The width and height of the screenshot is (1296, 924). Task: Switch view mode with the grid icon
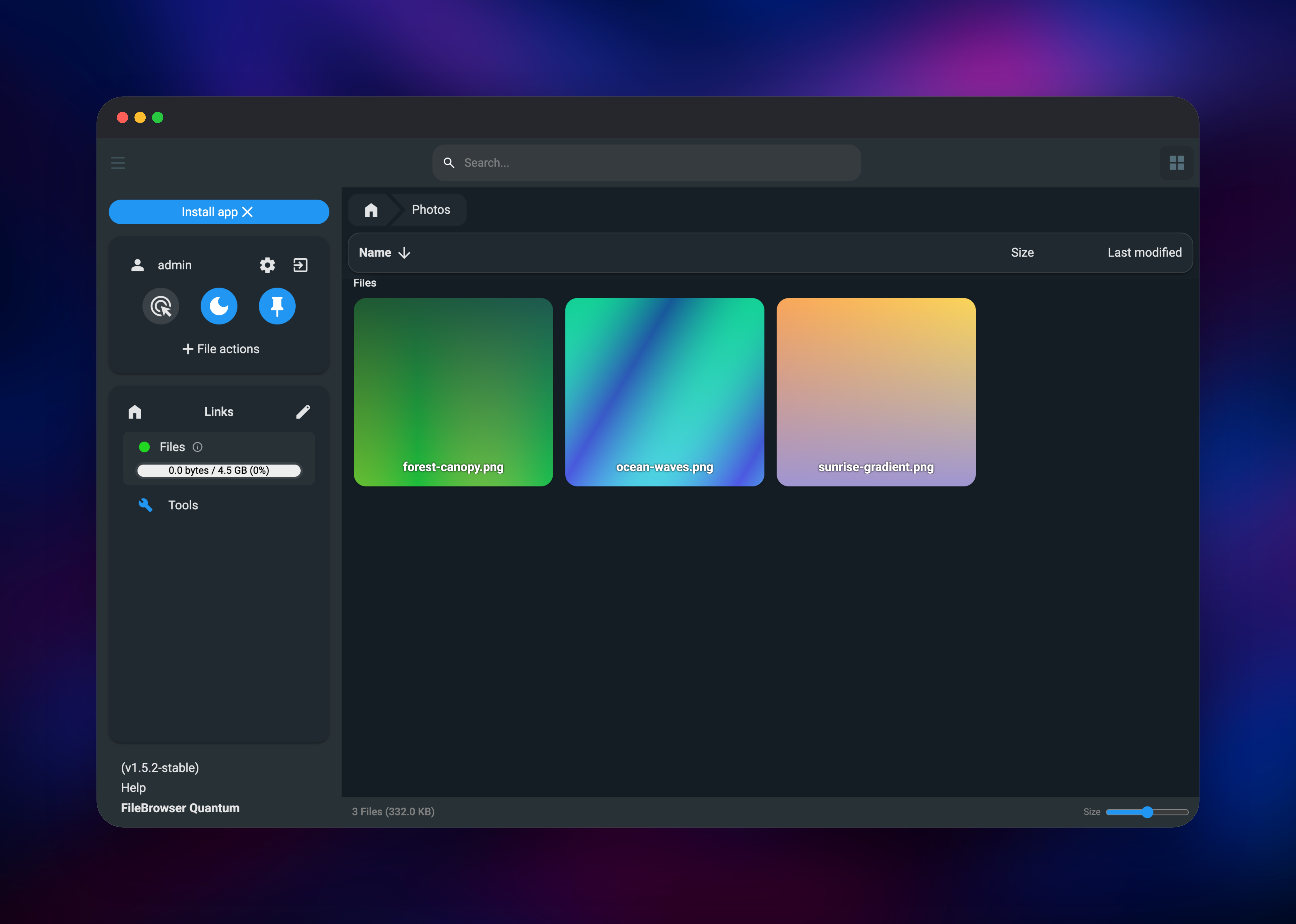1177,163
